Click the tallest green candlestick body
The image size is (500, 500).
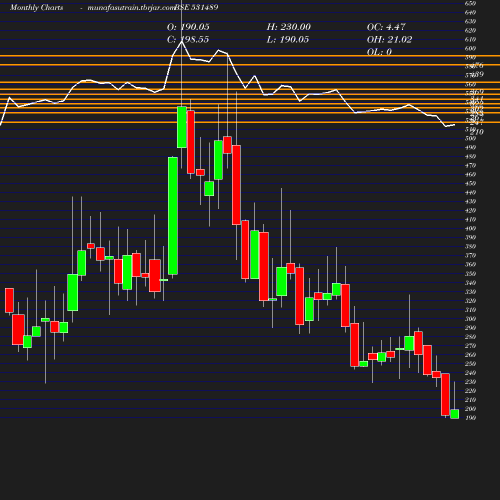(173, 216)
